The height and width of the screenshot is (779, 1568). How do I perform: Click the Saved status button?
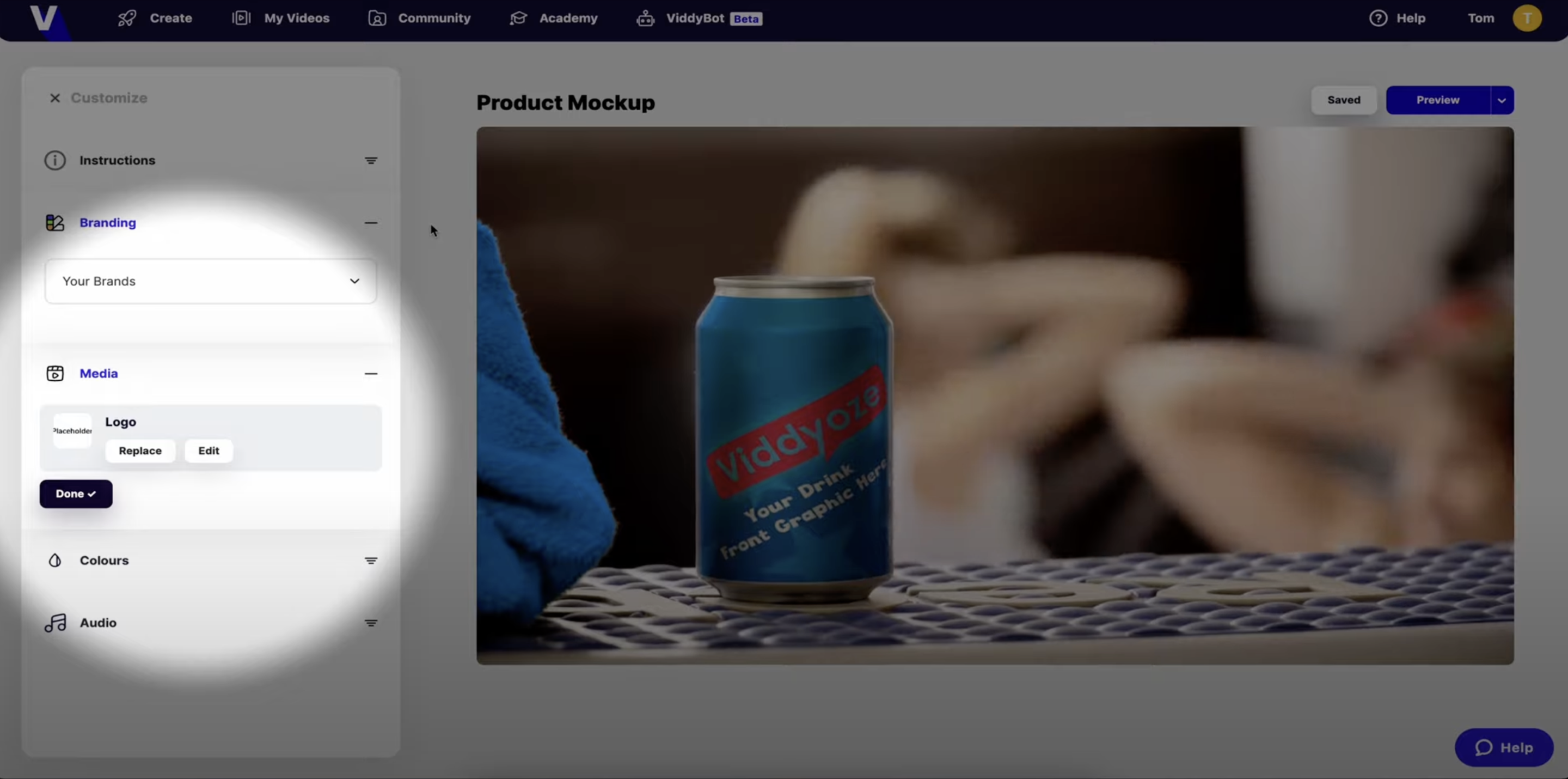tap(1343, 100)
